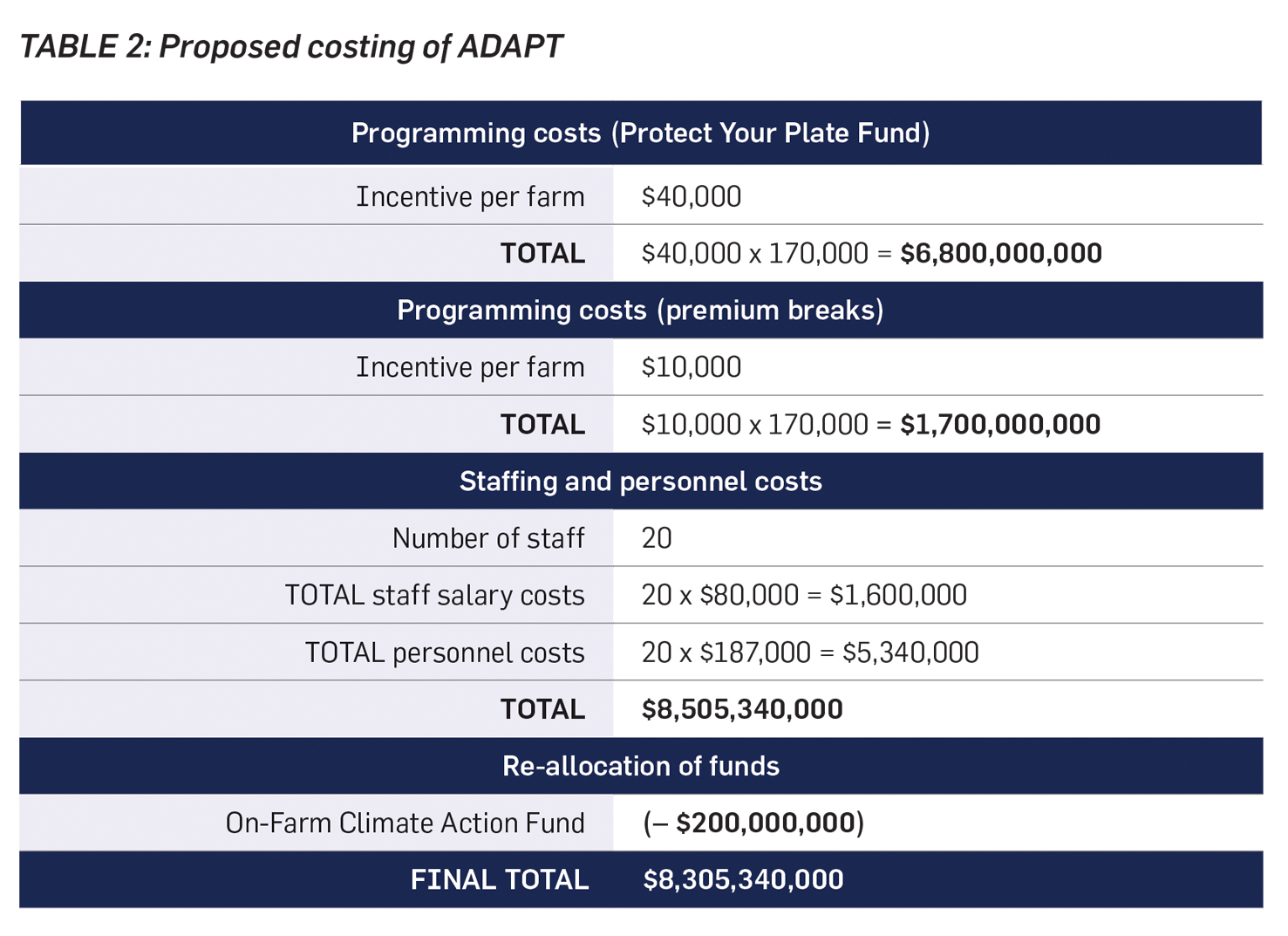1288x936 pixels.
Task: Click the Number of staff label
Action: click(488, 538)
